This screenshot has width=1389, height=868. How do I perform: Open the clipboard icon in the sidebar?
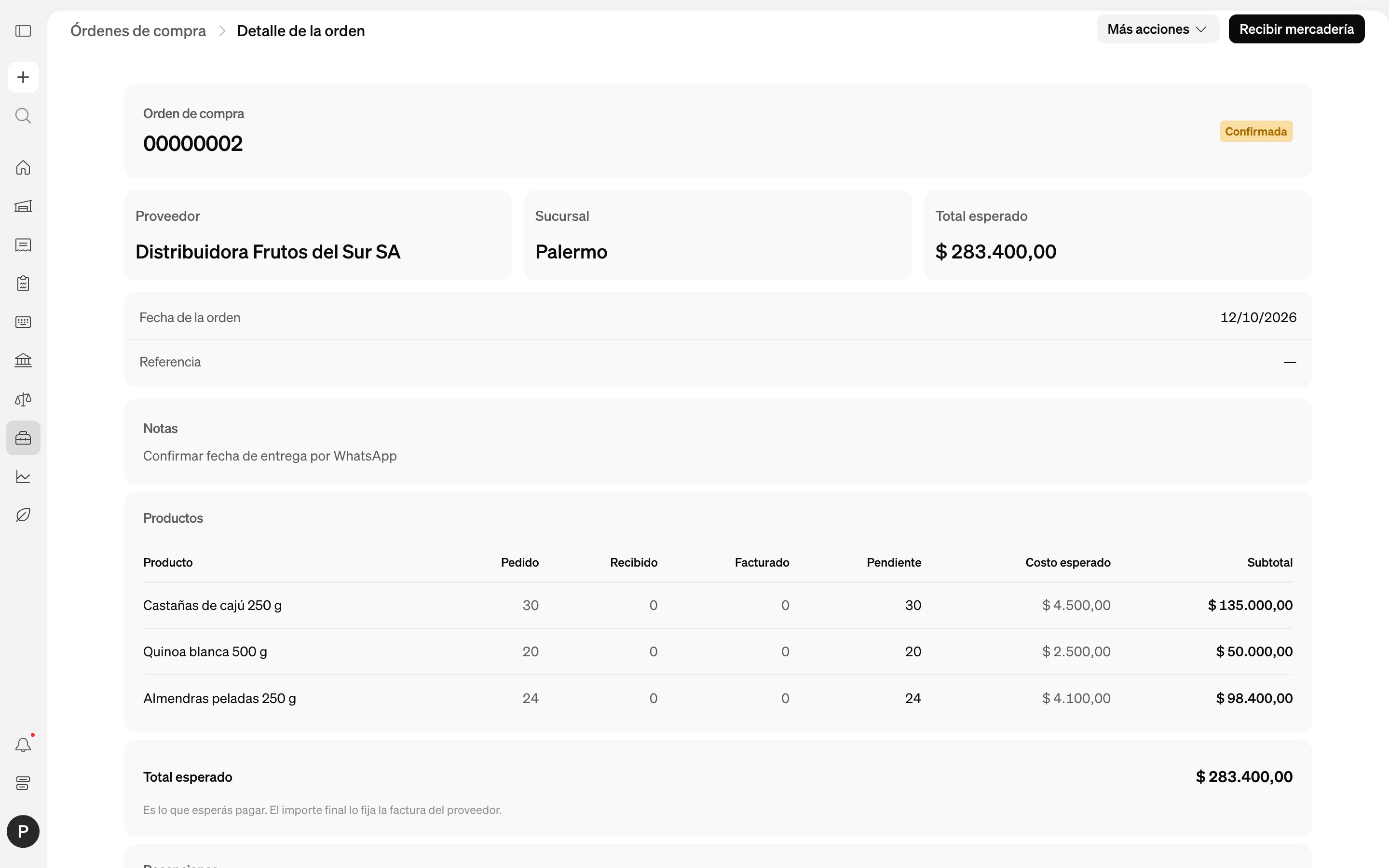[23, 284]
